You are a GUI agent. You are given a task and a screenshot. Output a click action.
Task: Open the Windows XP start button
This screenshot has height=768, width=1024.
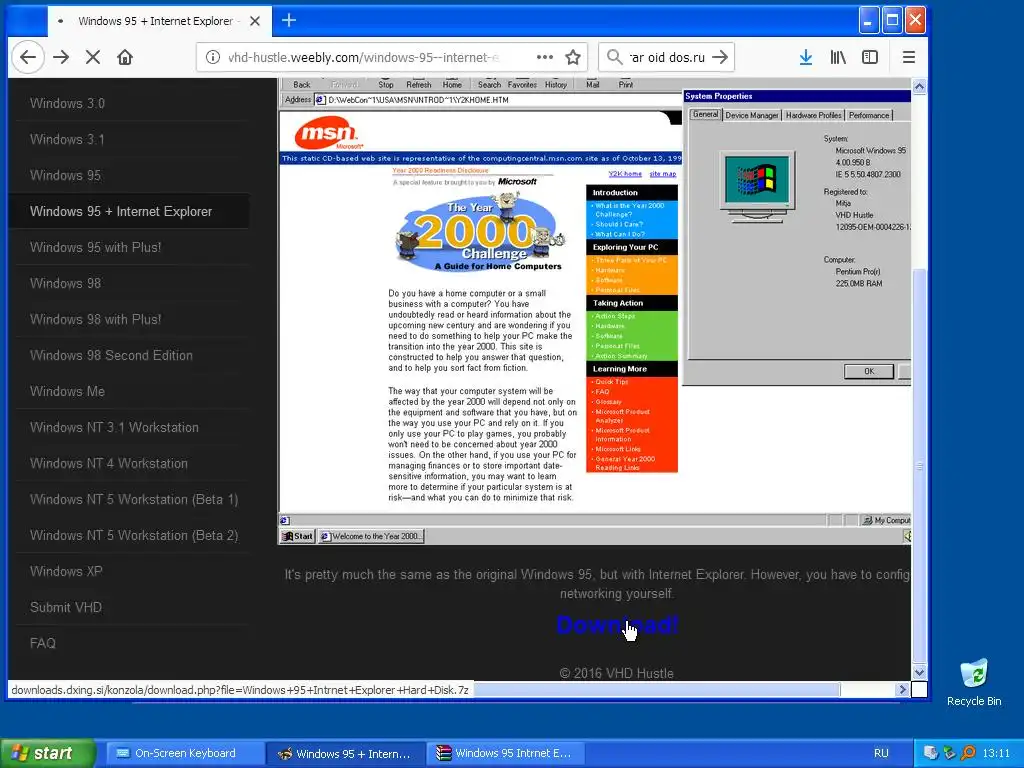tap(47, 753)
